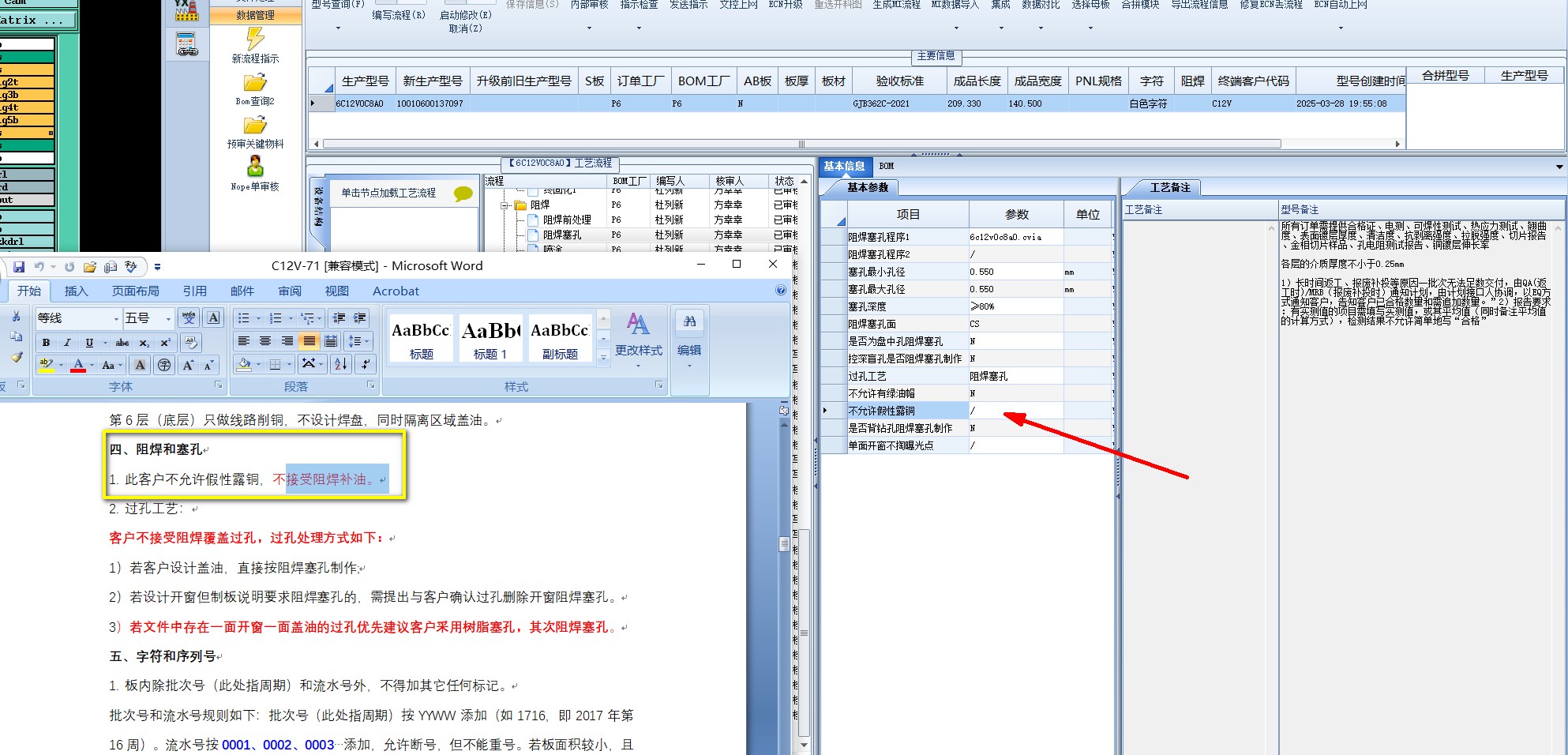Insert enclosed character (字 in circle)
The image size is (1568, 755).
(x=164, y=365)
